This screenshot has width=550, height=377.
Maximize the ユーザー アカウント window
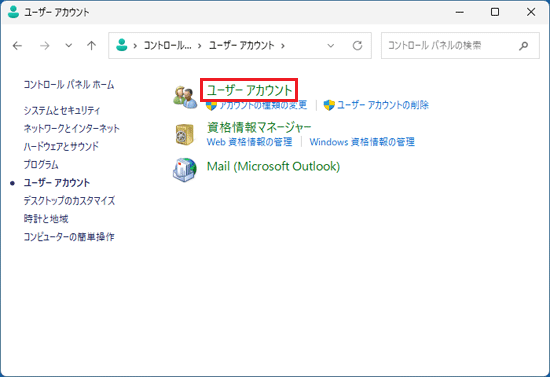point(495,12)
